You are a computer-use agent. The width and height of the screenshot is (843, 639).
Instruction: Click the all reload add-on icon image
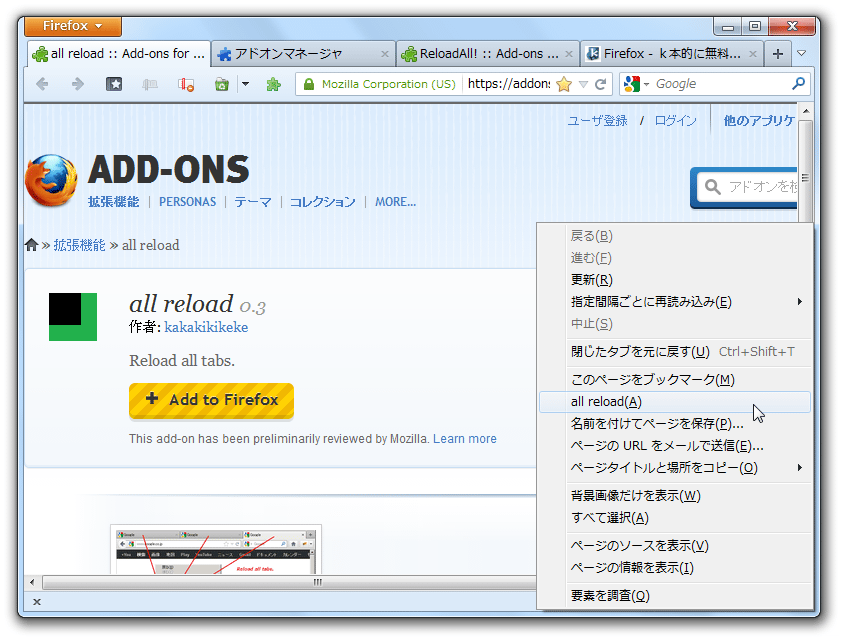coord(73,317)
